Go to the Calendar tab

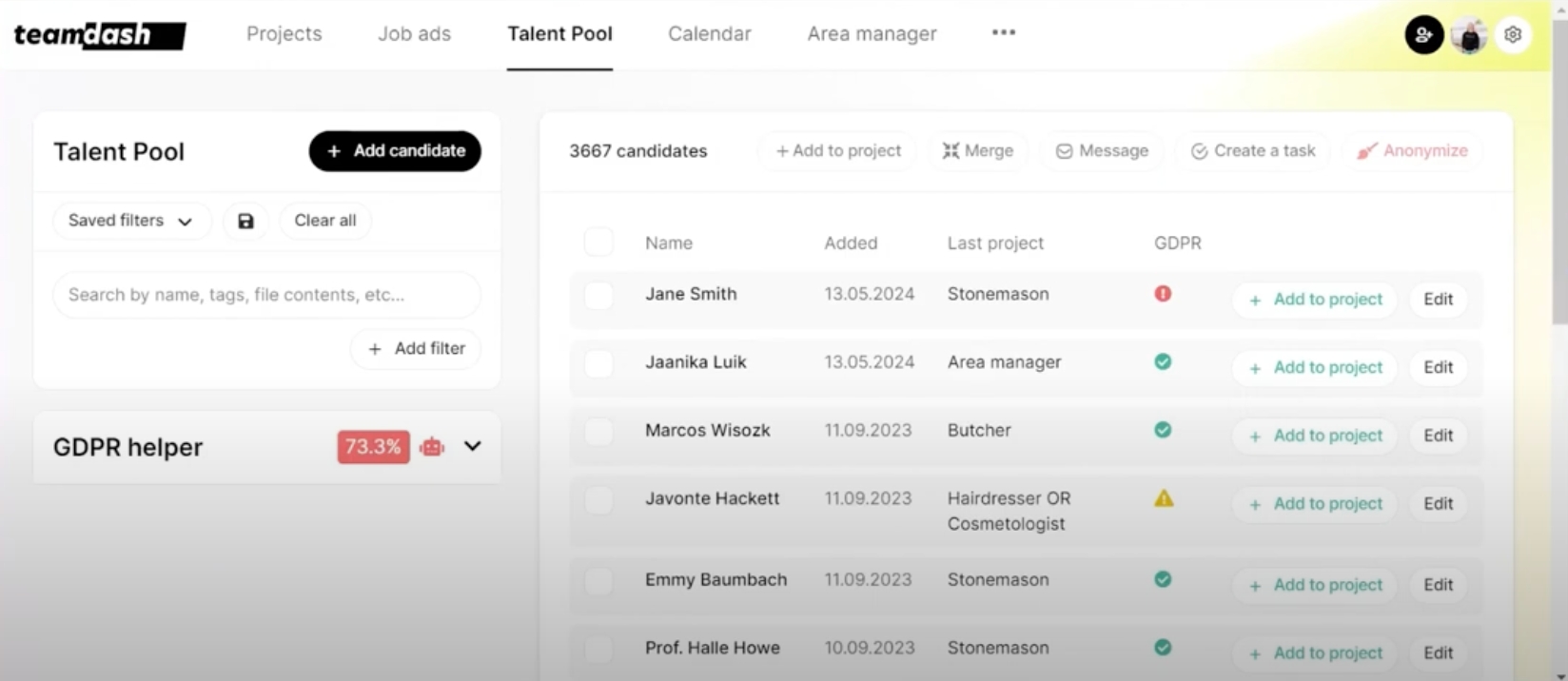(709, 34)
